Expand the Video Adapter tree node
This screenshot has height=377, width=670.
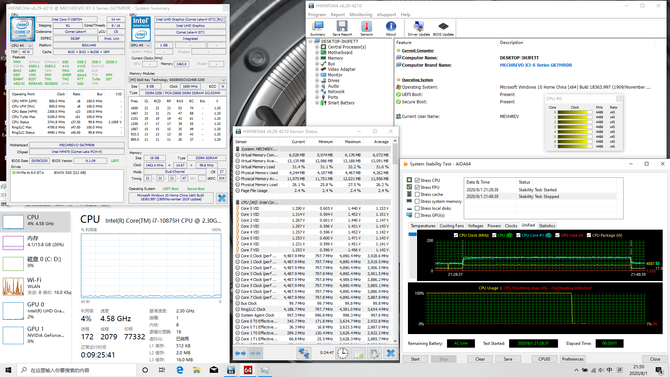click(317, 69)
